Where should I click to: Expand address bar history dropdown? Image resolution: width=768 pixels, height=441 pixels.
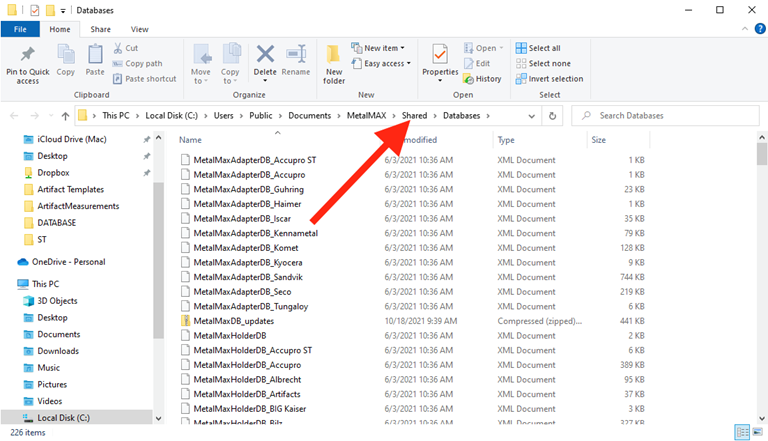tap(531, 116)
